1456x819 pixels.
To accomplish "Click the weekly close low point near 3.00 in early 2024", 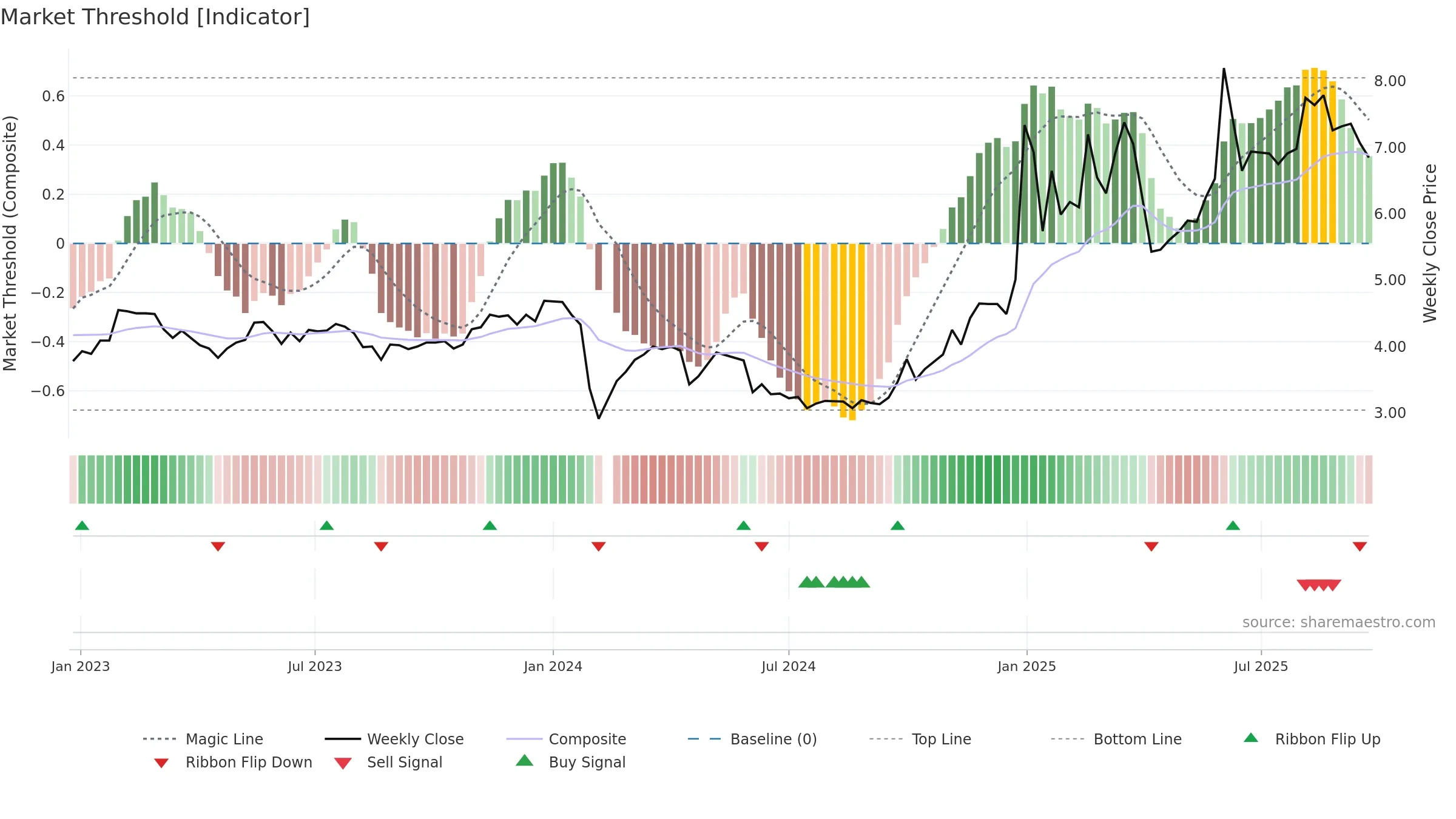I will [x=599, y=418].
